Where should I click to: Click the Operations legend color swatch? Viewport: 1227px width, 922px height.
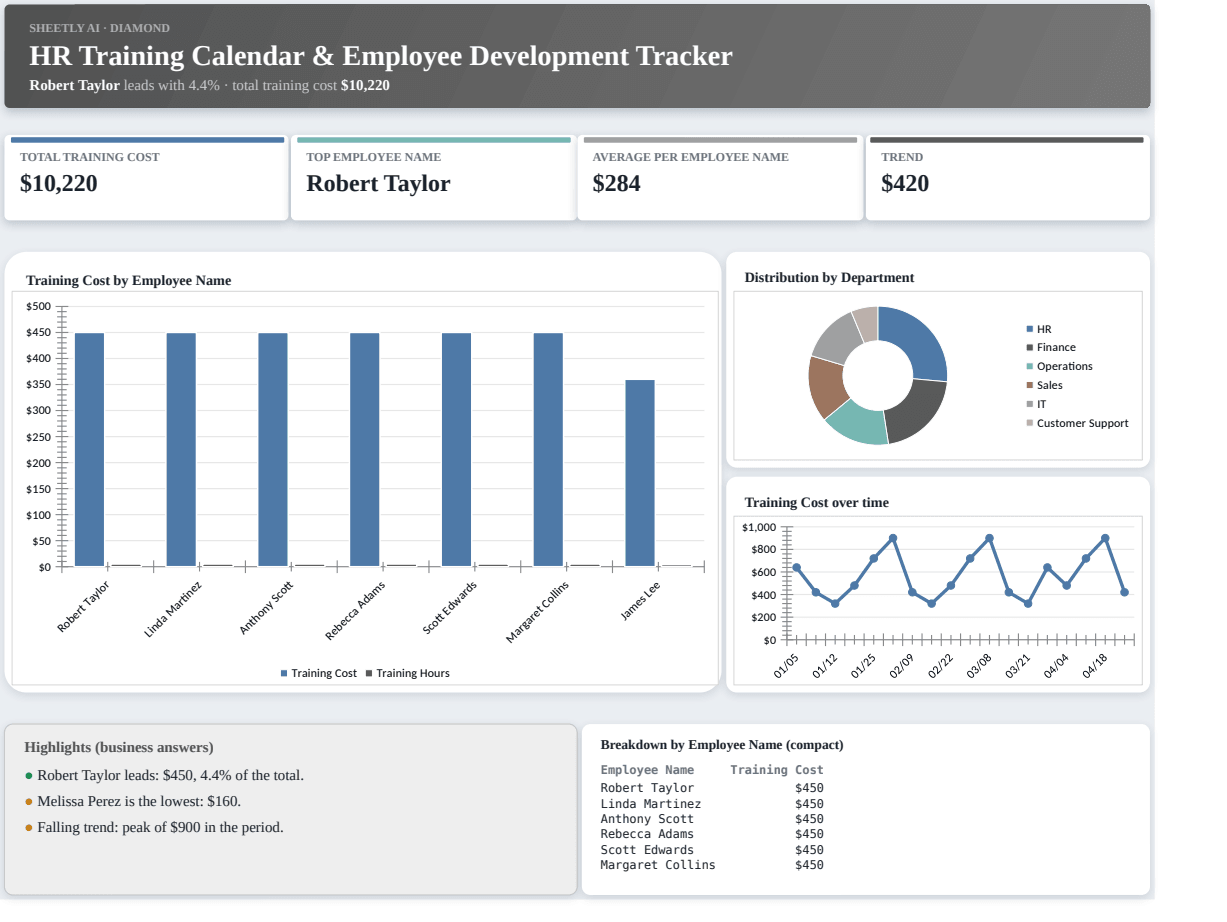pyautogui.click(x=1030, y=367)
